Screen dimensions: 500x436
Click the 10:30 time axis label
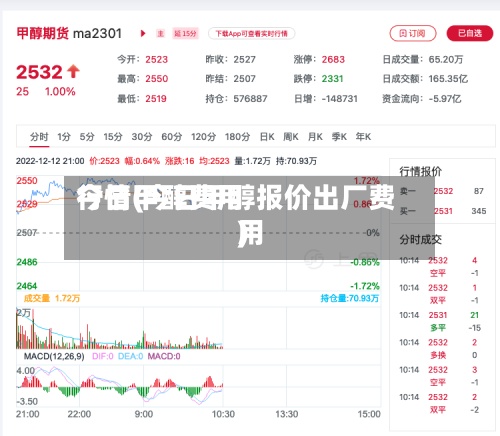click(x=223, y=414)
